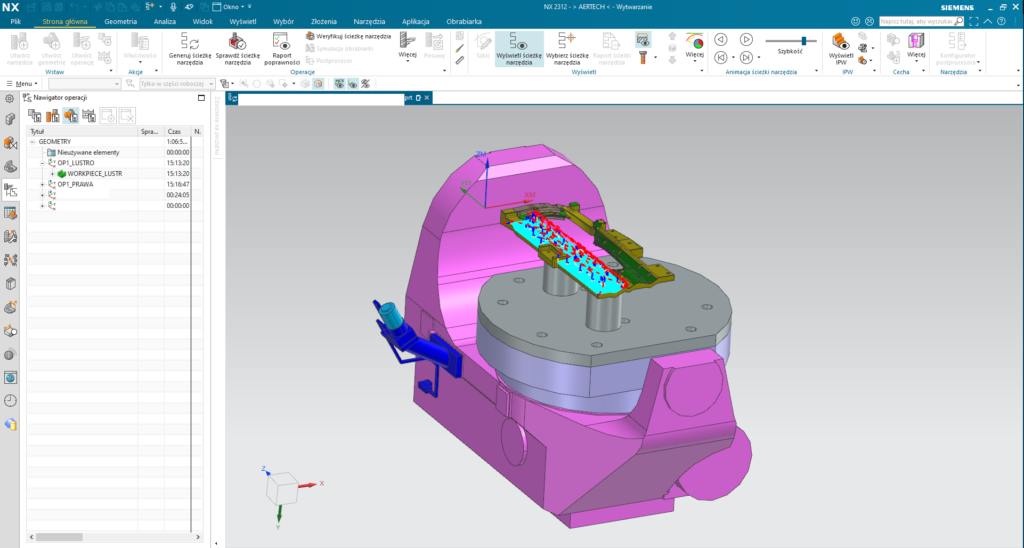Collapse the GEOMETRY tree node
The image size is (1024, 548).
coord(32,142)
